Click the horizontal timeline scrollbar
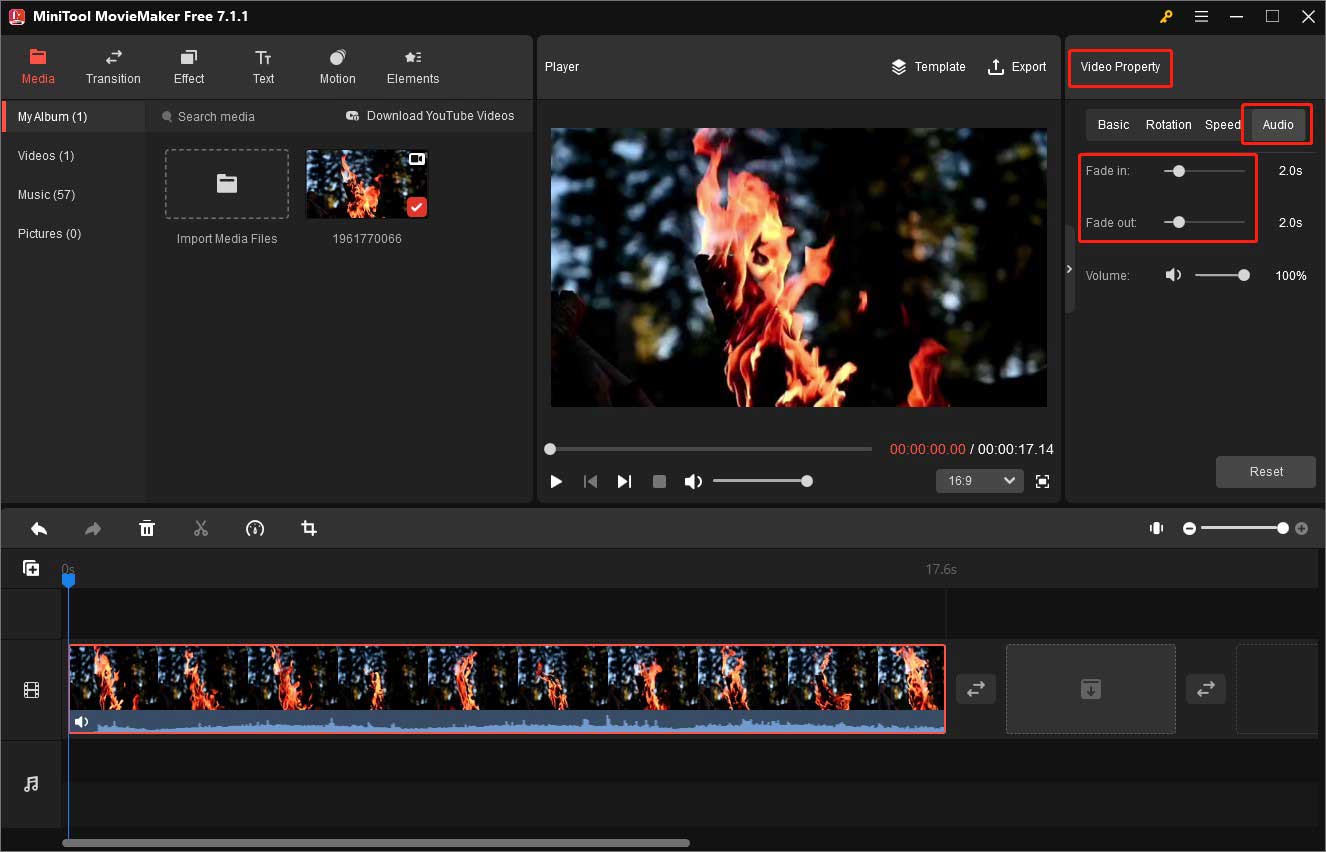Screen dimensions: 1326x852 [376, 843]
